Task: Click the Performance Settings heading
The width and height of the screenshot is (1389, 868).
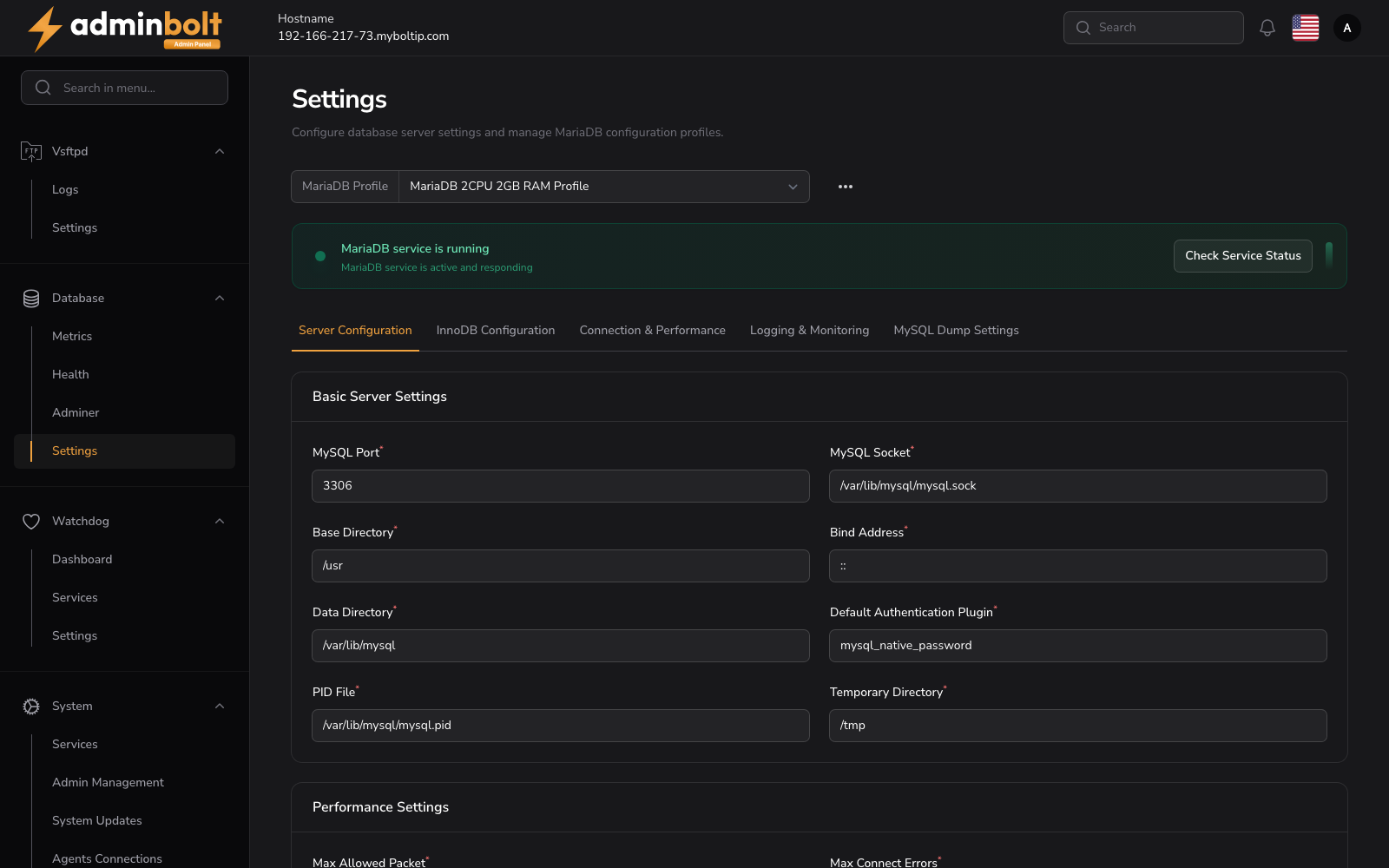Action: point(380,807)
